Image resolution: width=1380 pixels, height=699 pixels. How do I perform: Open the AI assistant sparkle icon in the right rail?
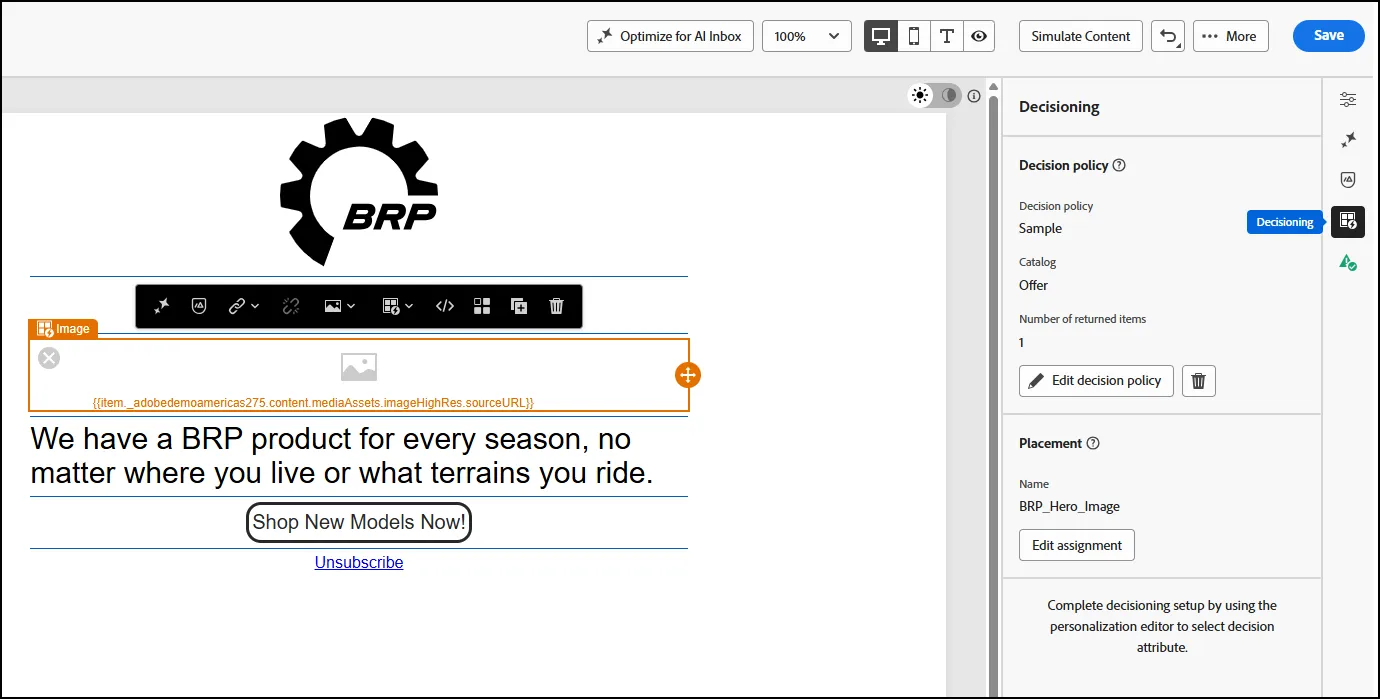(1348, 139)
